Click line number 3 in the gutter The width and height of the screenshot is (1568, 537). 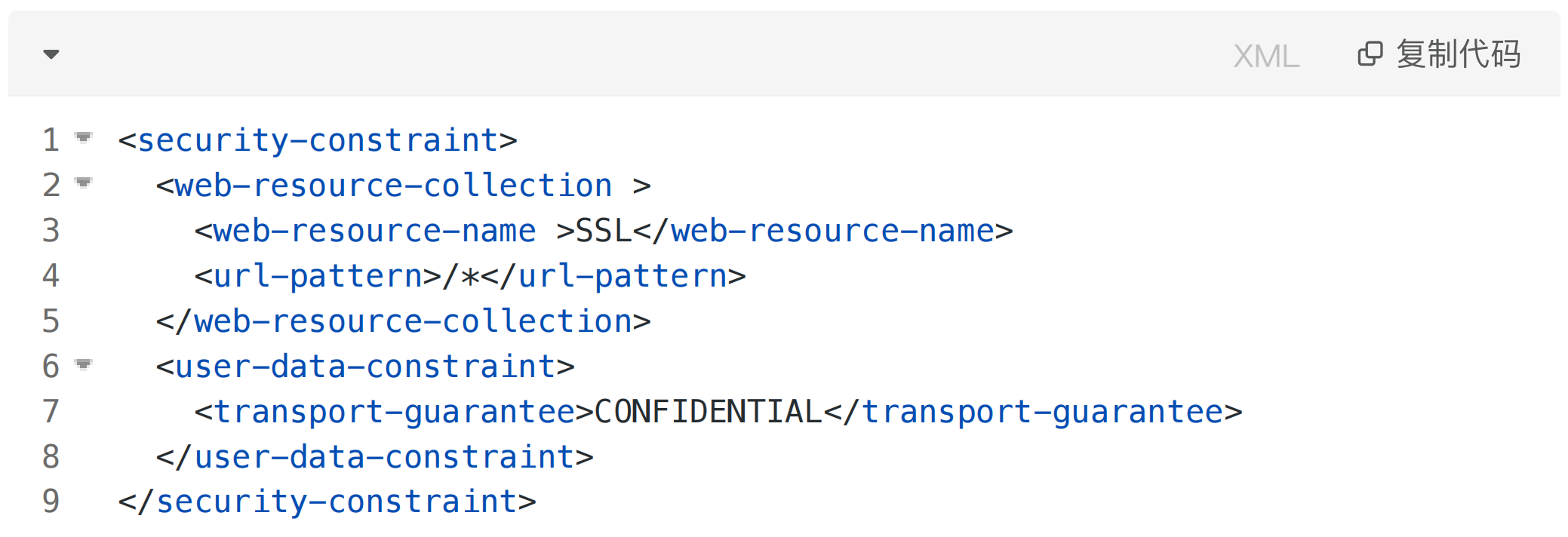[51, 231]
